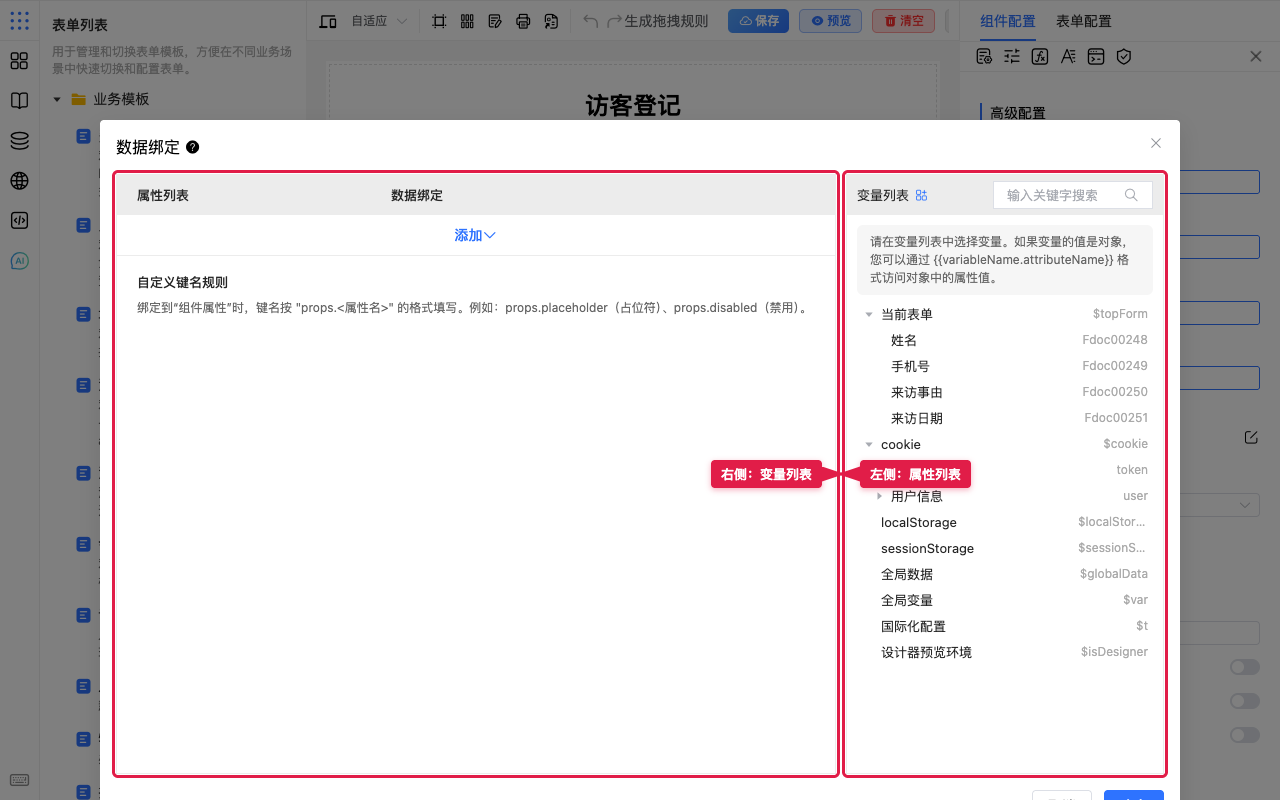Click the 业务模板 folder icon

pos(79,99)
